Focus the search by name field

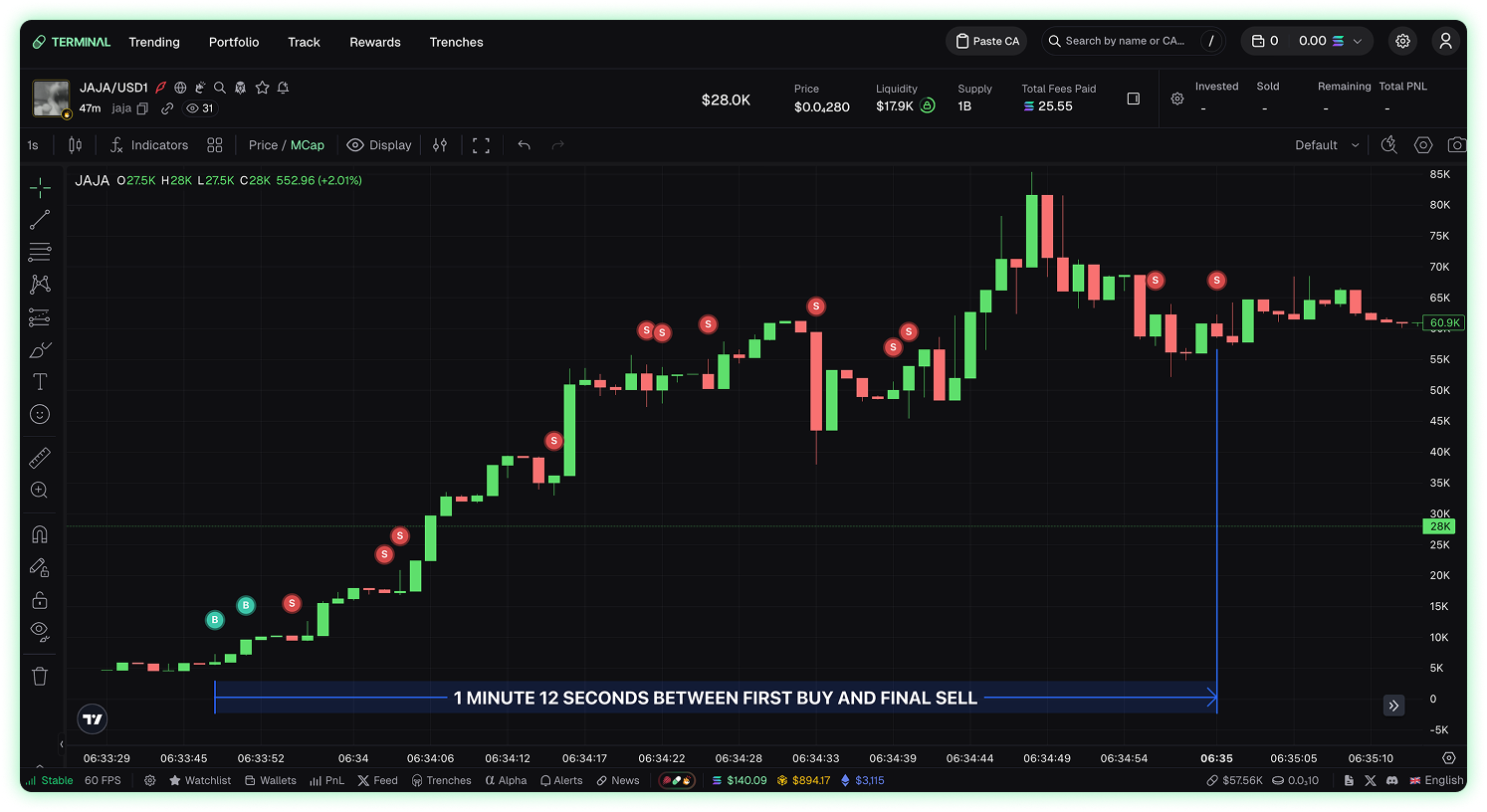pos(1125,41)
